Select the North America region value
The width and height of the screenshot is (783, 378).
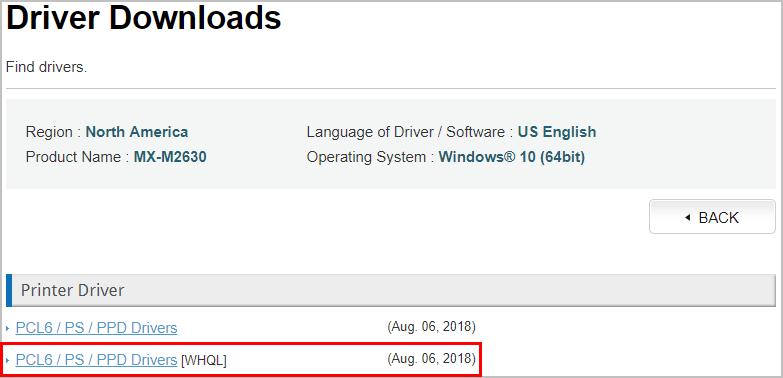(137, 132)
